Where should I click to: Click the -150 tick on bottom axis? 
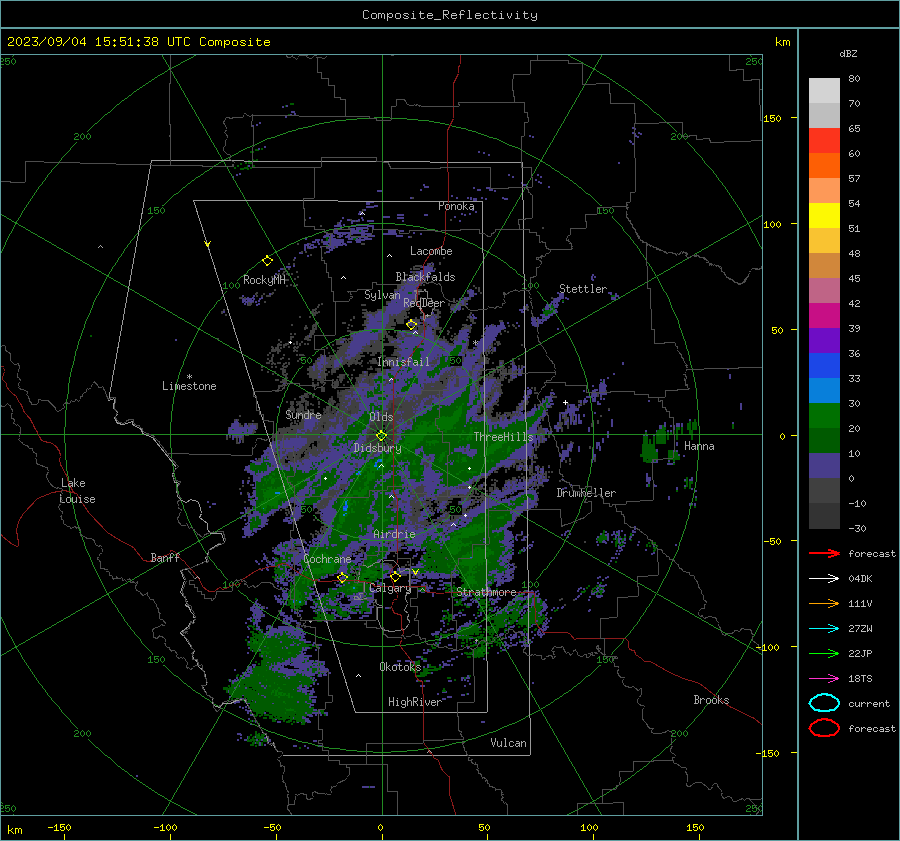[59, 827]
